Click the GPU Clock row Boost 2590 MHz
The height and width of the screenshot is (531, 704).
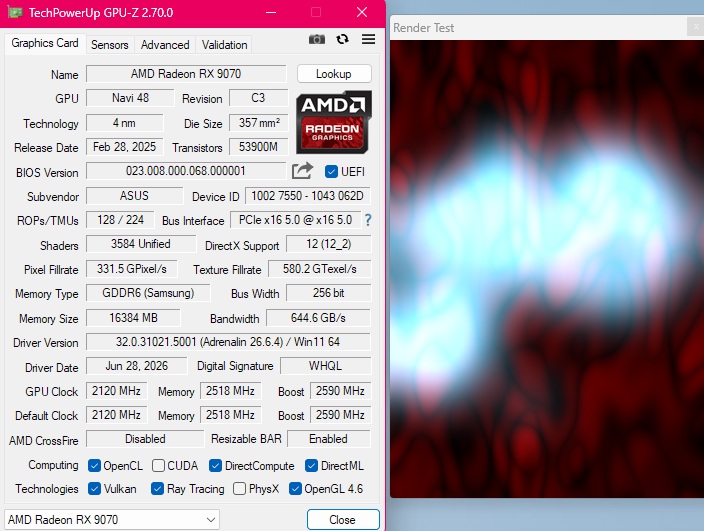coord(340,391)
